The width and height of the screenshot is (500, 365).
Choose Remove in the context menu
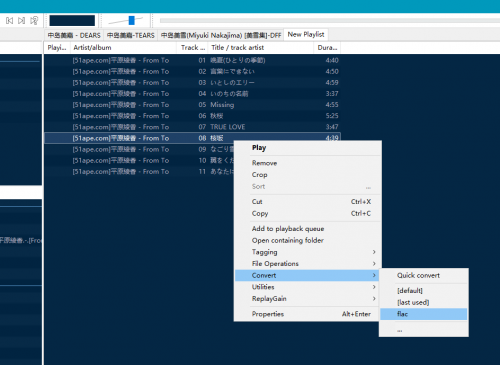pyautogui.click(x=308, y=163)
